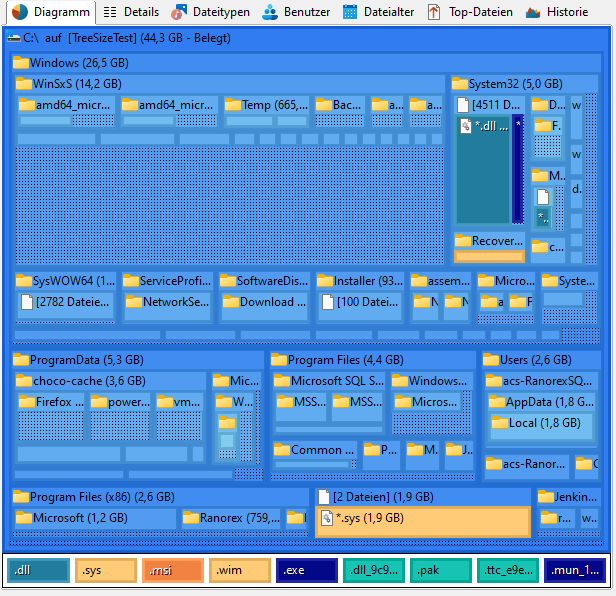The image size is (616, 596).
Task: Select the choco-cache folder icon
Action: 24,381
